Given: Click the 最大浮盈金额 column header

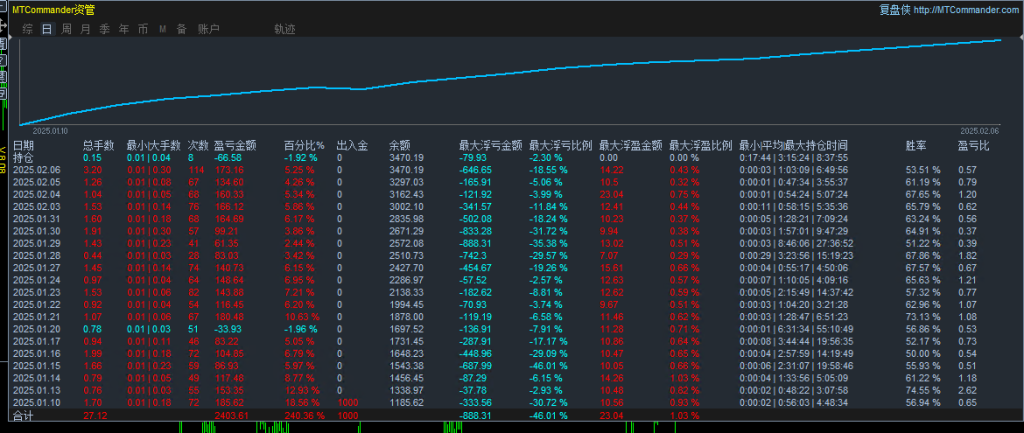Looking at the screenshot, I should [x=631, y=146].
